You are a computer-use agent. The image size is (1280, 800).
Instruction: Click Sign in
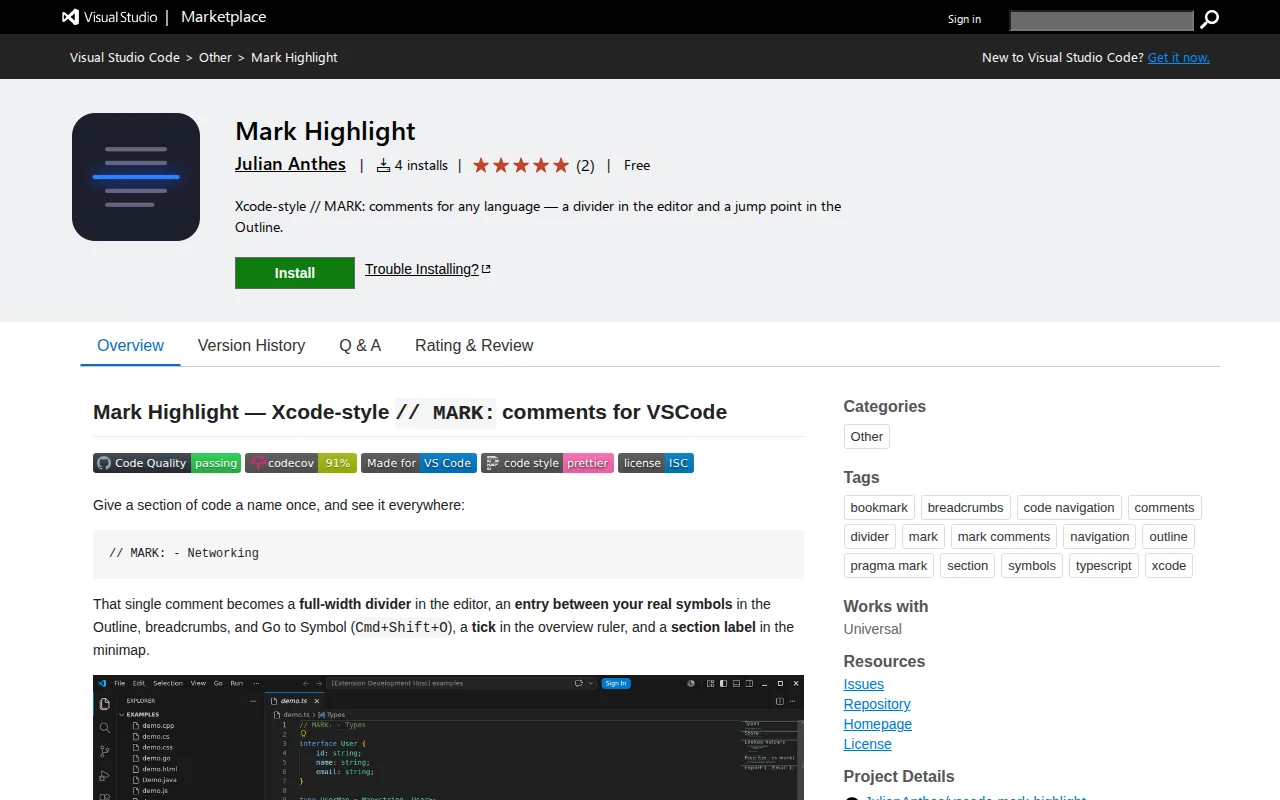(x=964, y=19)
